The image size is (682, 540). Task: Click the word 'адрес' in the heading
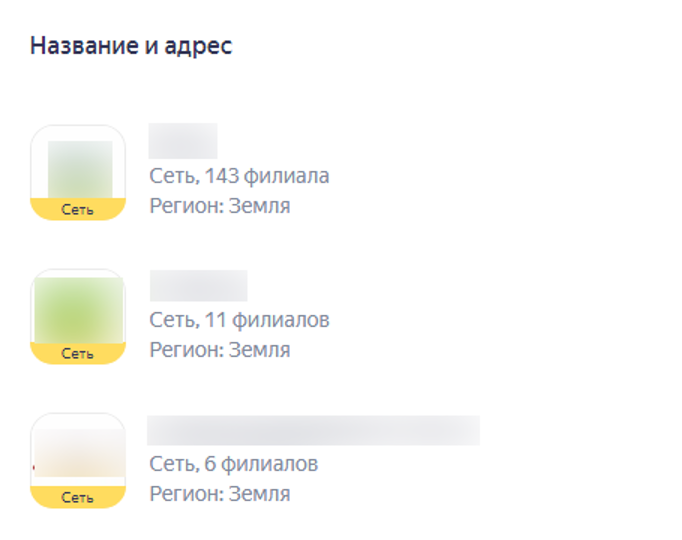[203, 47]
